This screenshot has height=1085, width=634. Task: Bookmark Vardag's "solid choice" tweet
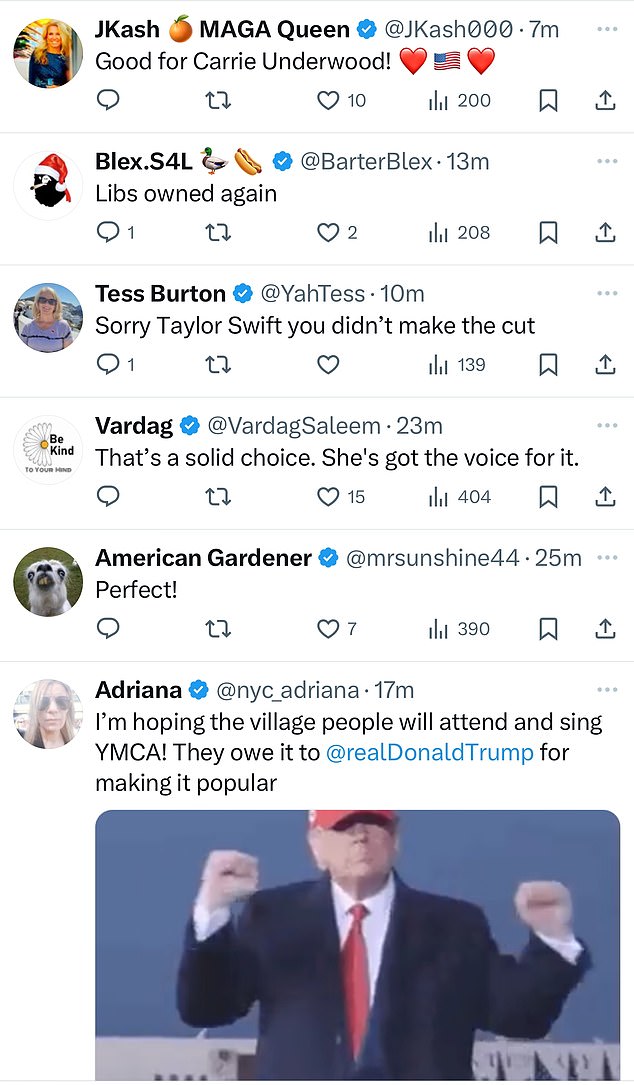tap(548, 496)
